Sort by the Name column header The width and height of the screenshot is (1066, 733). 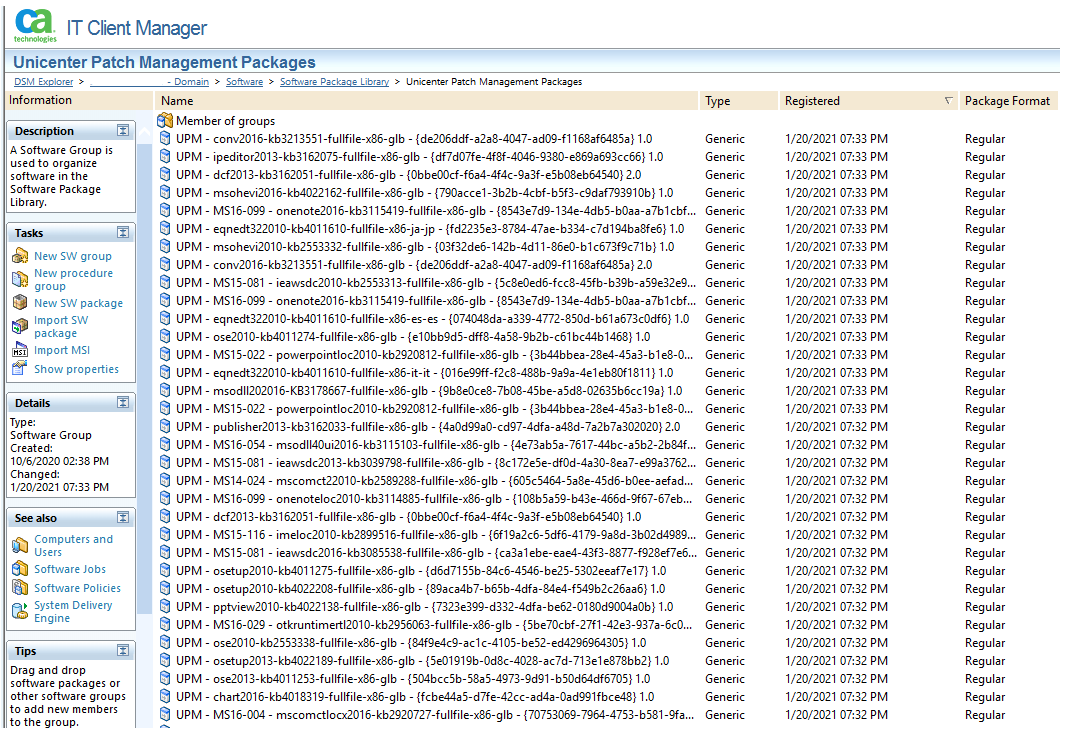pyautogui.click(x=427, y=101)
